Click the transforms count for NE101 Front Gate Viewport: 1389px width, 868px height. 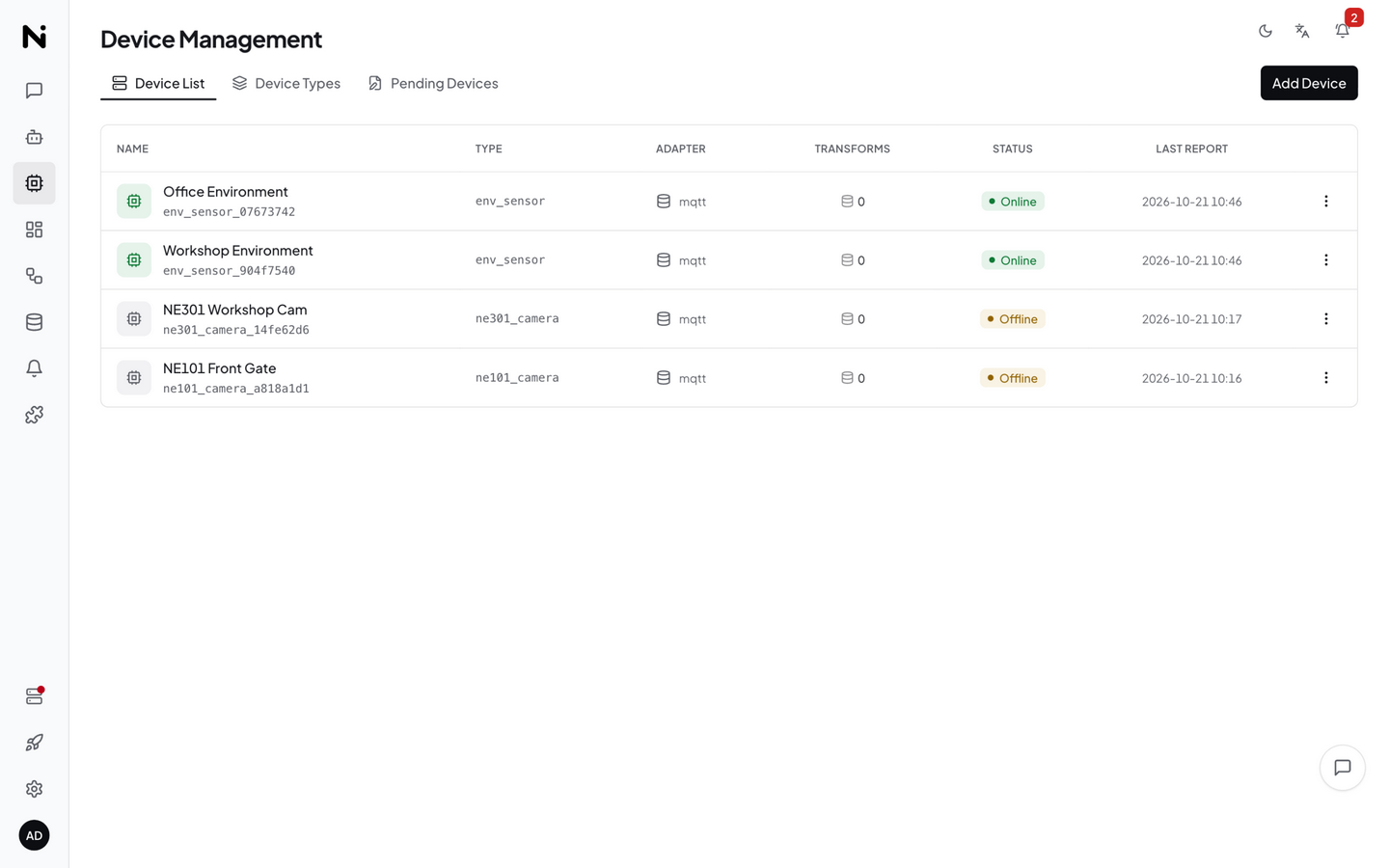coord(853,378)
